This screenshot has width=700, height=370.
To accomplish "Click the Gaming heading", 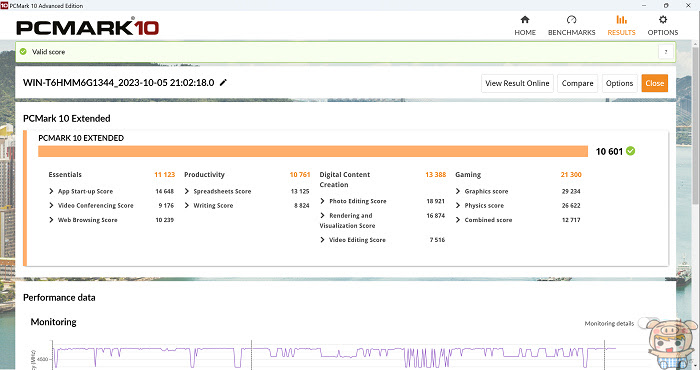I will pos(468,175).
